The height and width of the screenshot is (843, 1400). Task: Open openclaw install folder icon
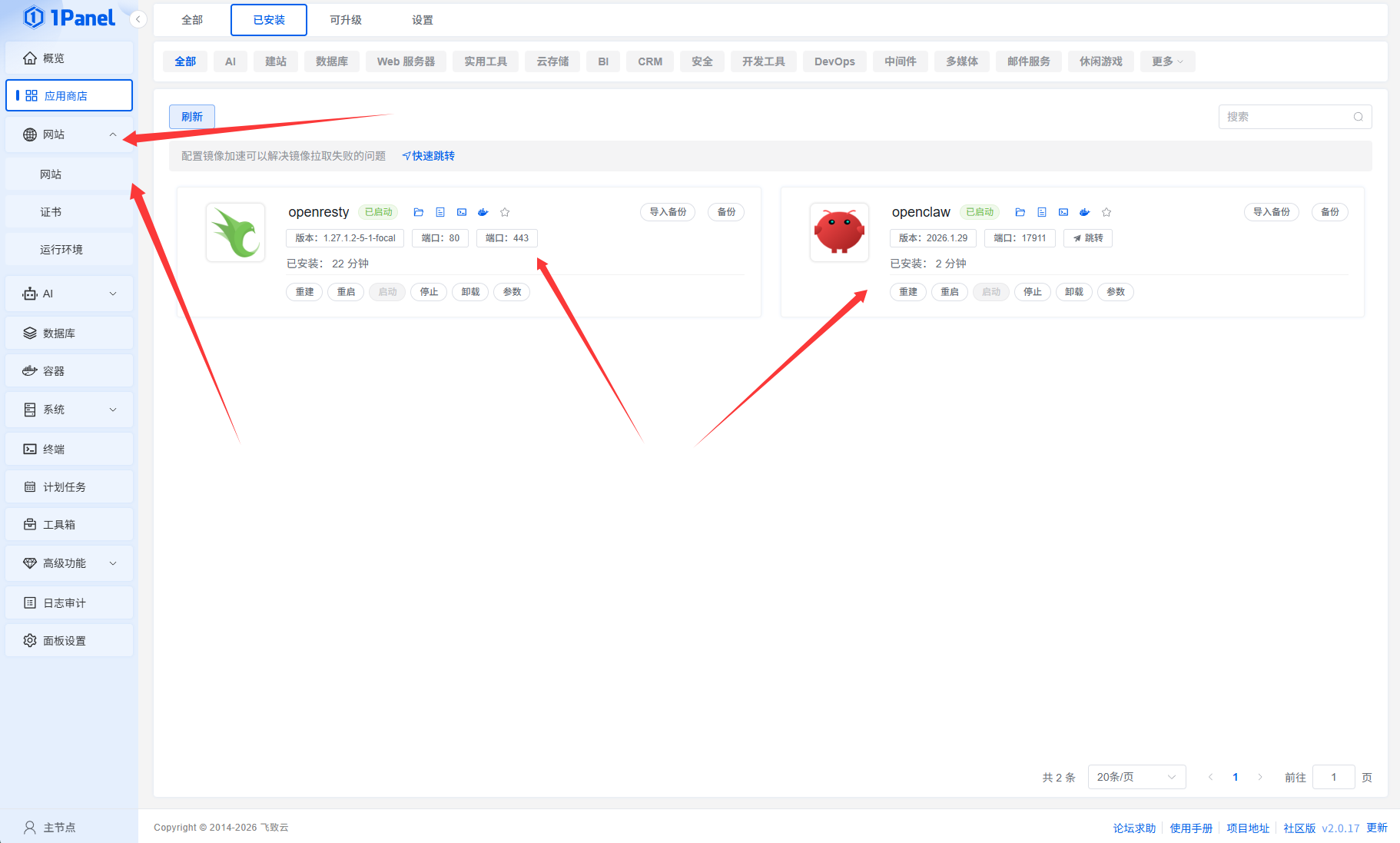point(1020,212)
